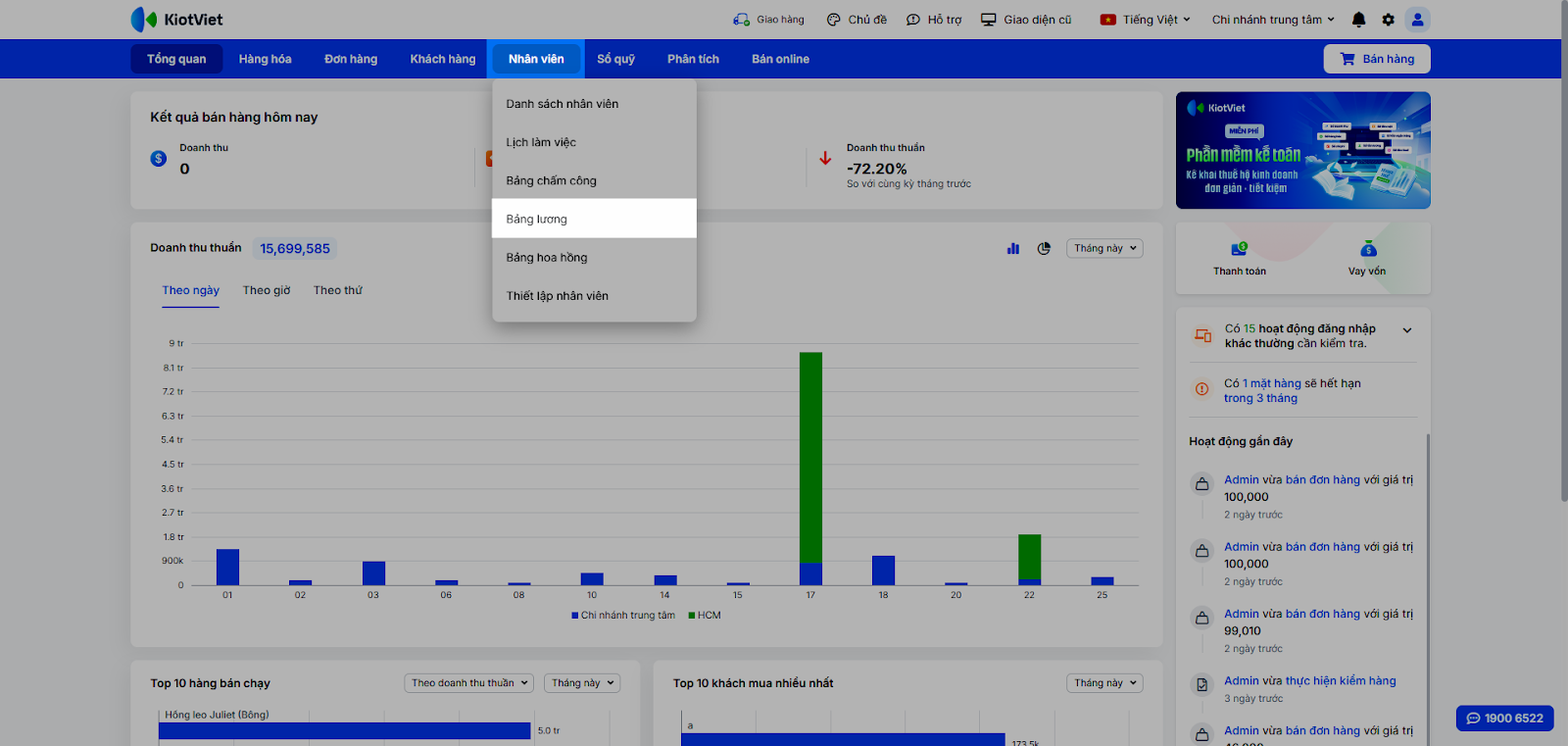Click the Thanh toán icon
The width and height of the screenshot is (1568, 746).
coord(1239,250)
